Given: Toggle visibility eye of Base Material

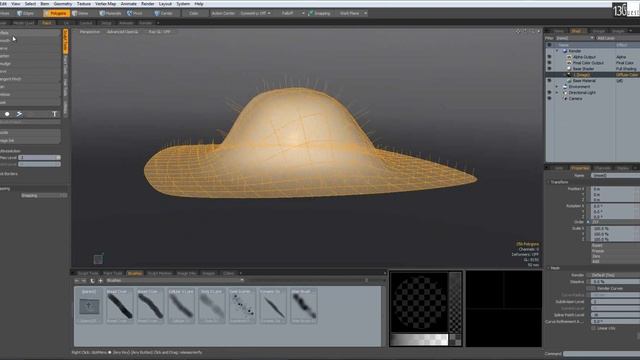Looking at the screenshot, I should click(x=549, y=81).
